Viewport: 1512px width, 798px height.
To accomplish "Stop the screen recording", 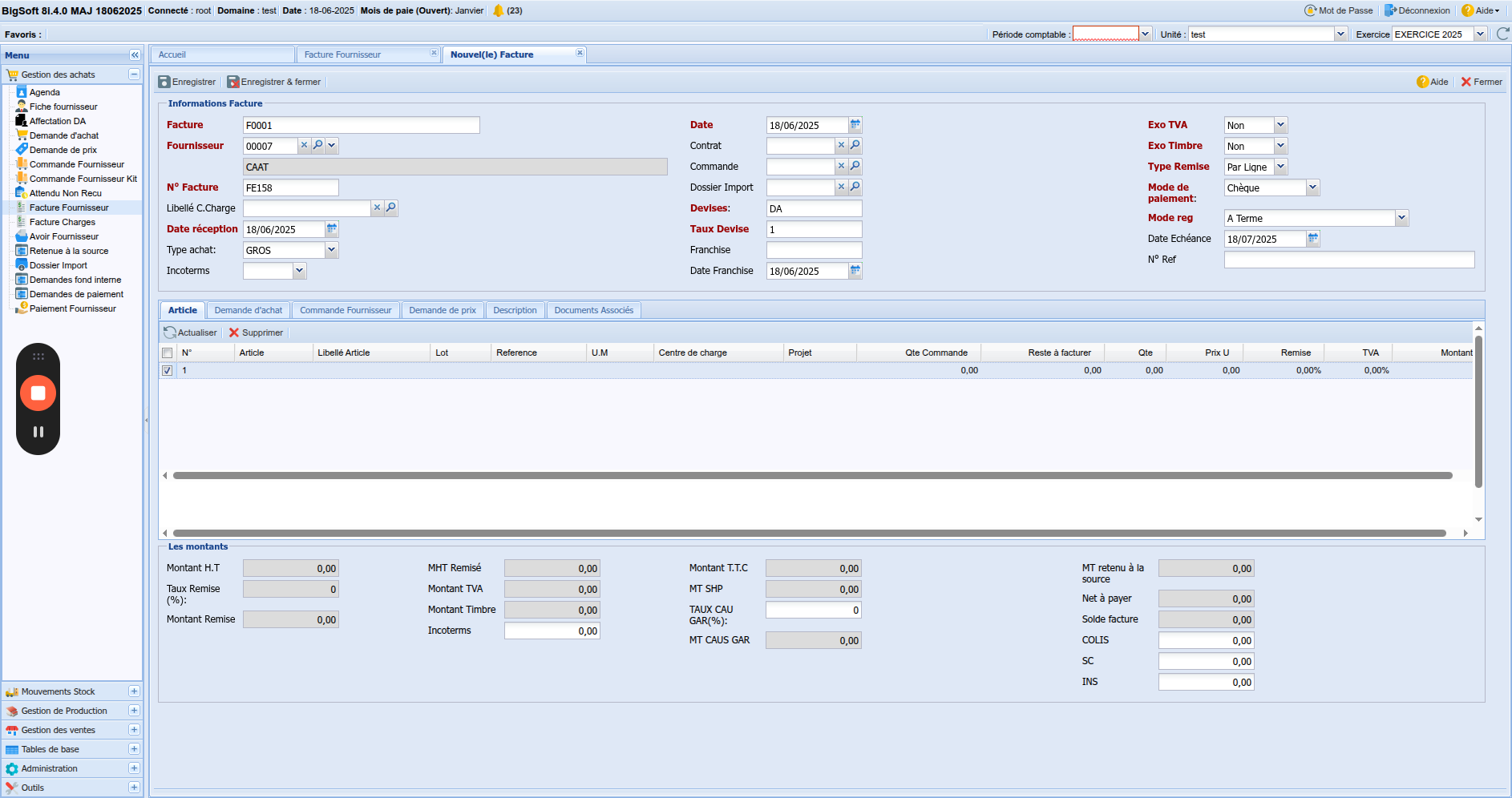I will pyautogui.click(x=38, y=393).
